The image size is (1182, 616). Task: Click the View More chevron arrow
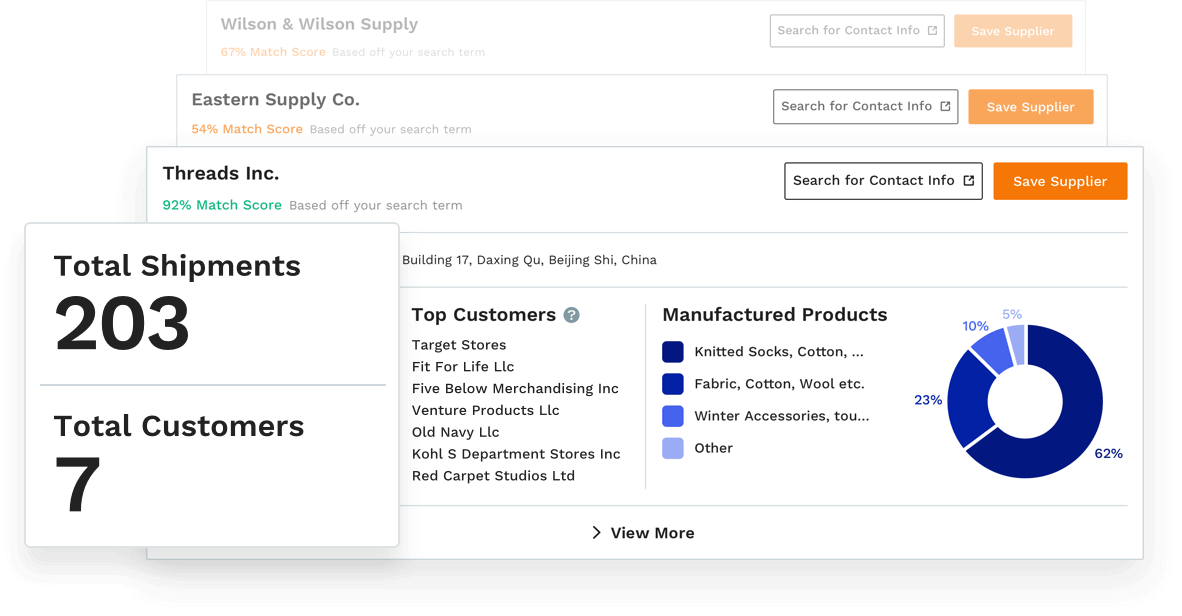tap(596, 532)
